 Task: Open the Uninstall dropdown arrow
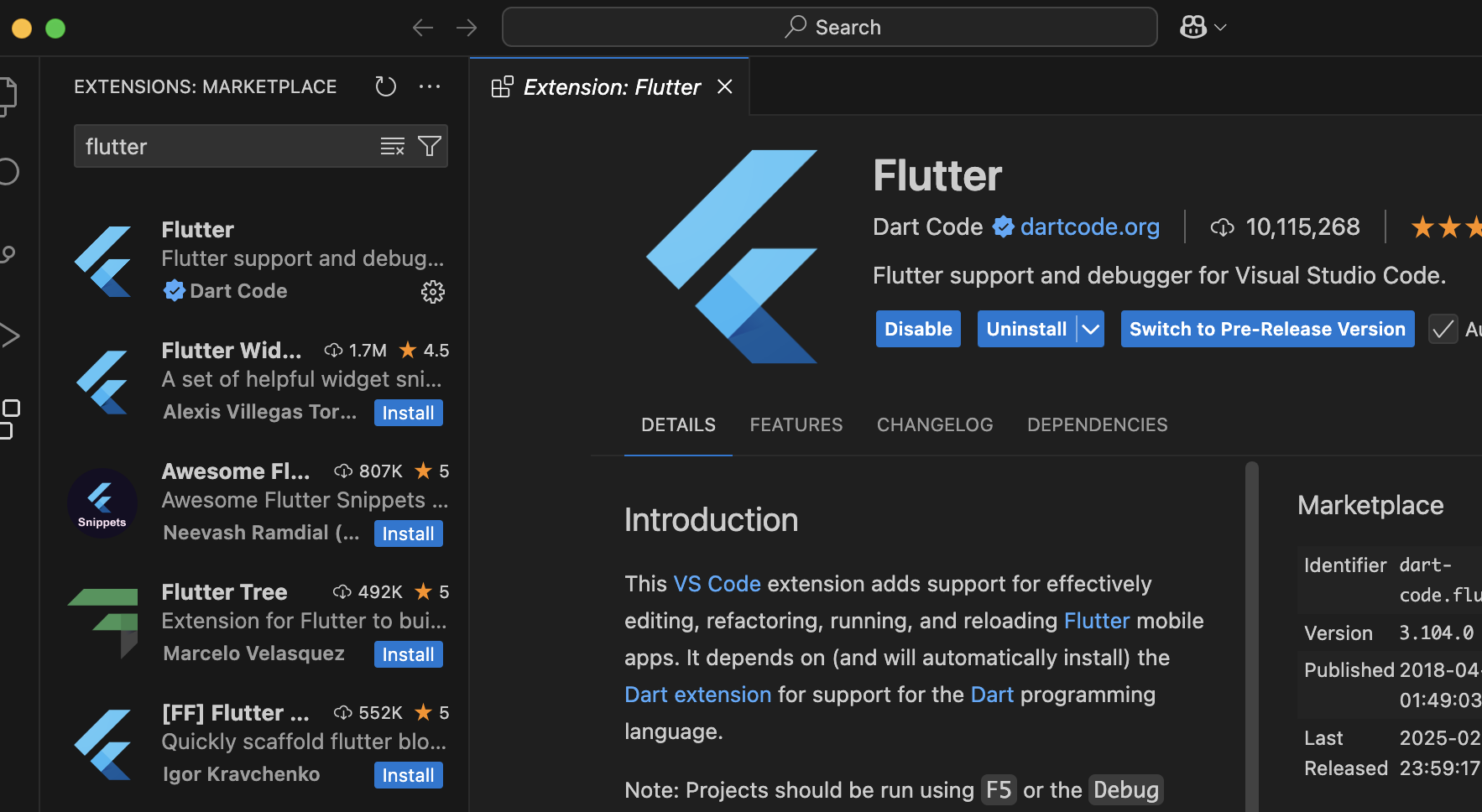pyautogui.click(x=1090, y=329)
